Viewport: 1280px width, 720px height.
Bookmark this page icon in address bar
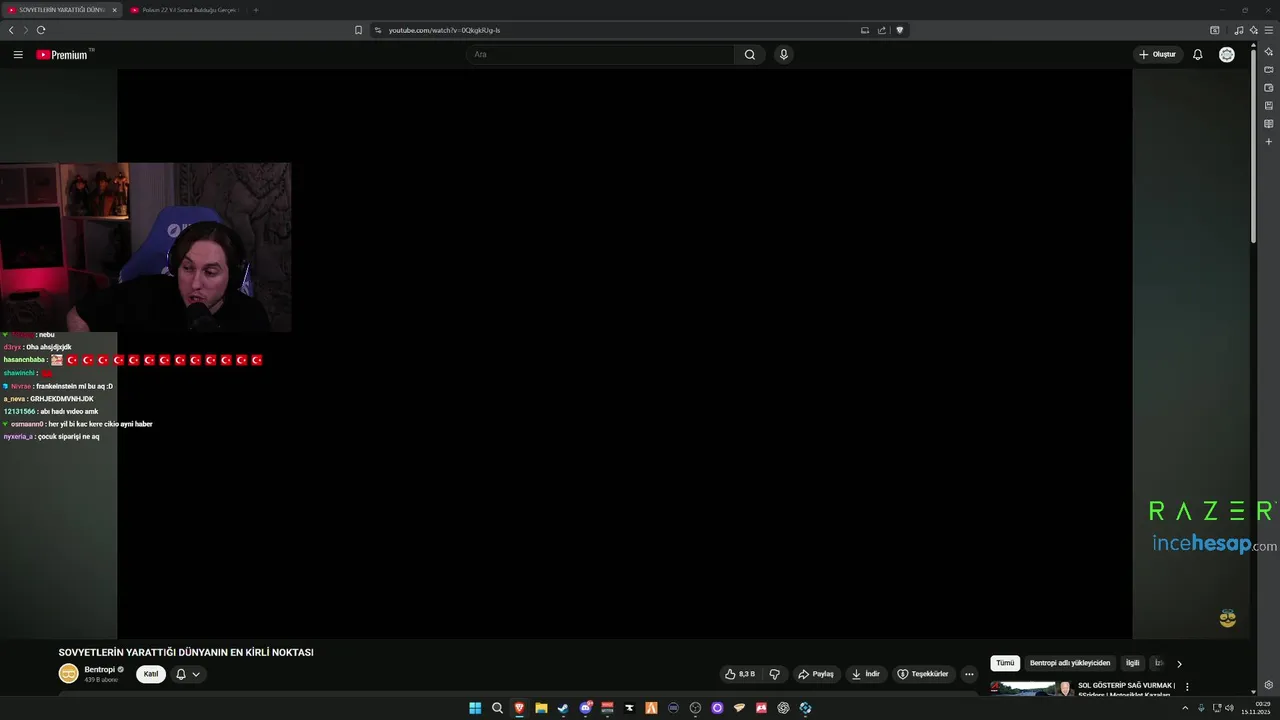coord(358,30)
